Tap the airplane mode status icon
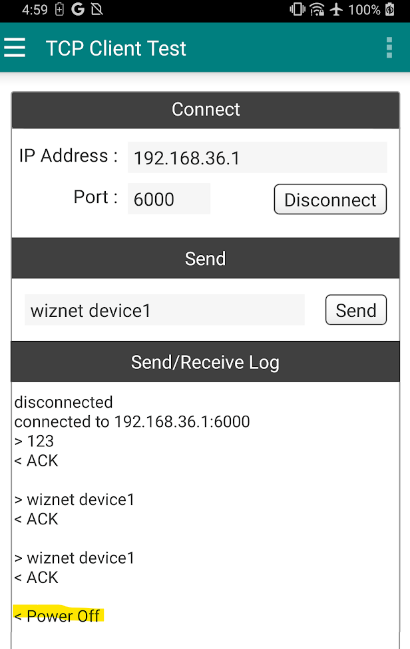Viewport: 410px width, 649px height. (x=336, y=9)
